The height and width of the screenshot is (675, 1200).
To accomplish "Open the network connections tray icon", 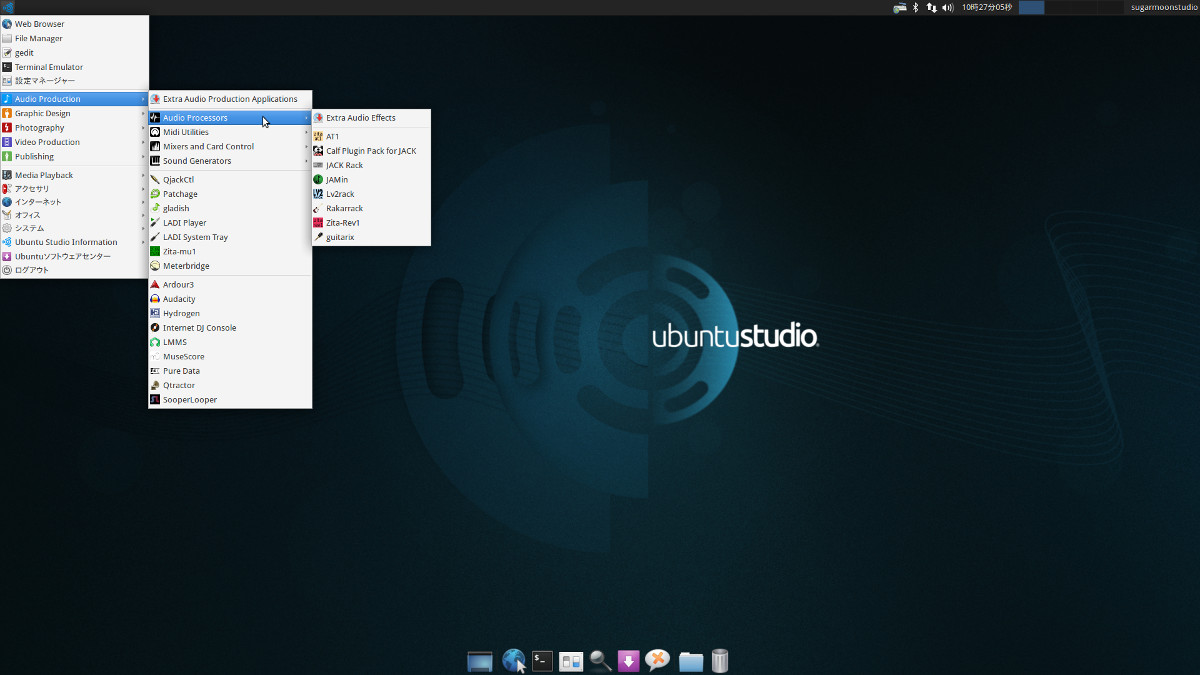I will coord(932,7).
